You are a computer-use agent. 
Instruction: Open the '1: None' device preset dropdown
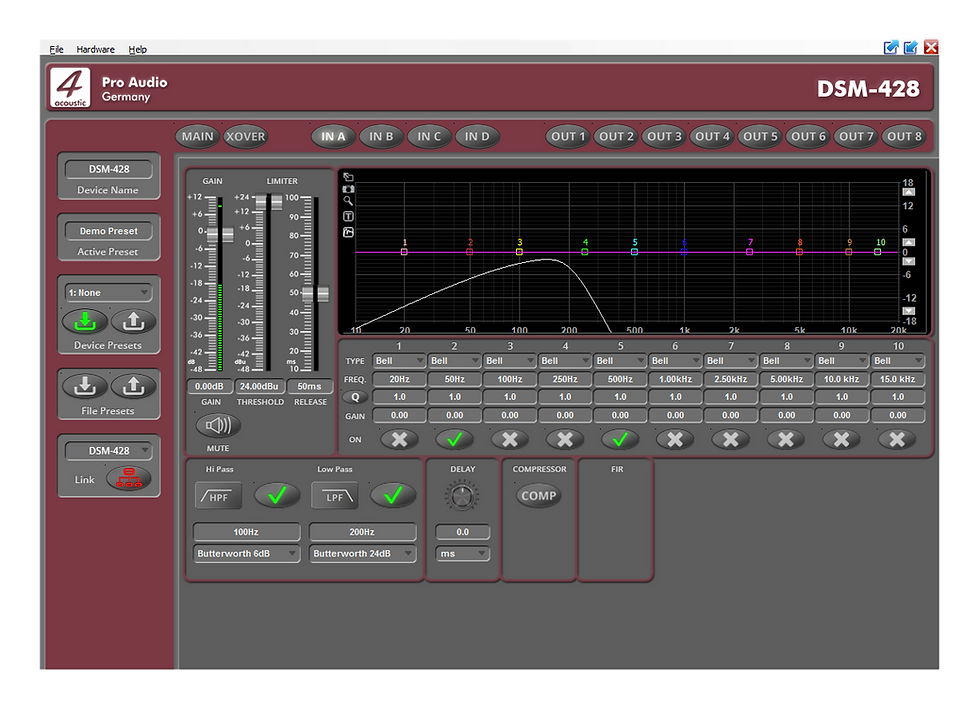pyautogui.click(x=108, y=292)
